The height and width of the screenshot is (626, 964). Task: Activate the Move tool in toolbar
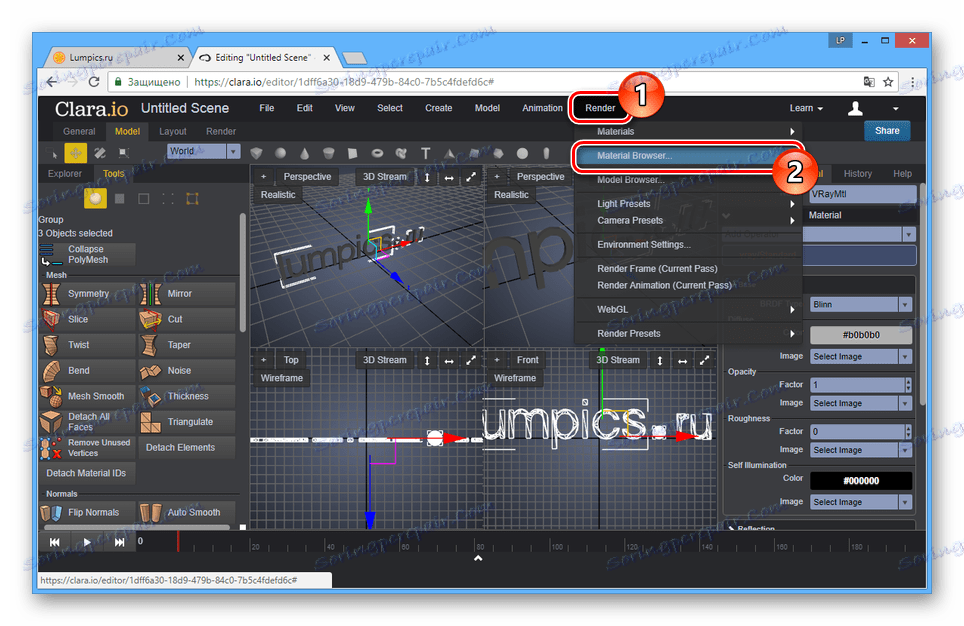pos(76,153)
